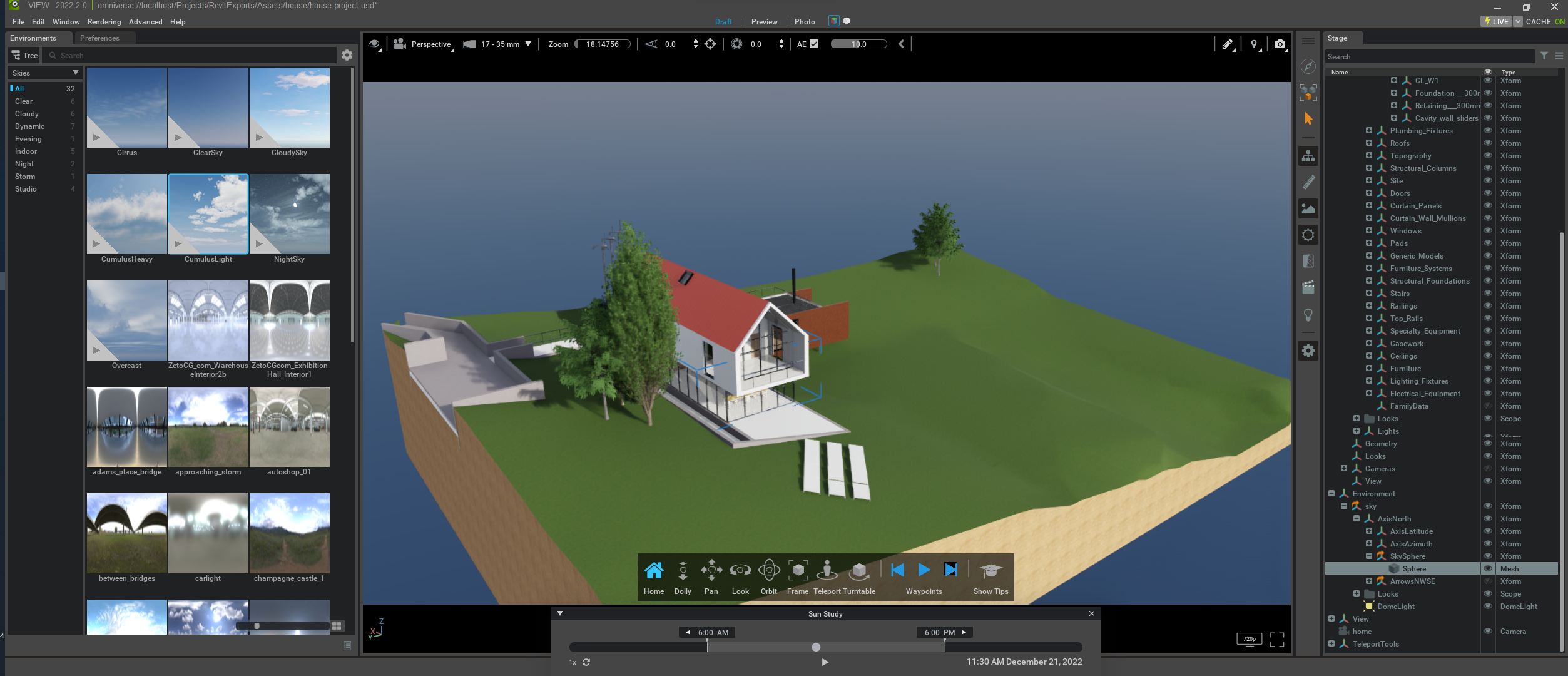This screenshot has width=1568, height=676.
Task: Switch to the Preferences tab
Action: [x=99, y=38]
